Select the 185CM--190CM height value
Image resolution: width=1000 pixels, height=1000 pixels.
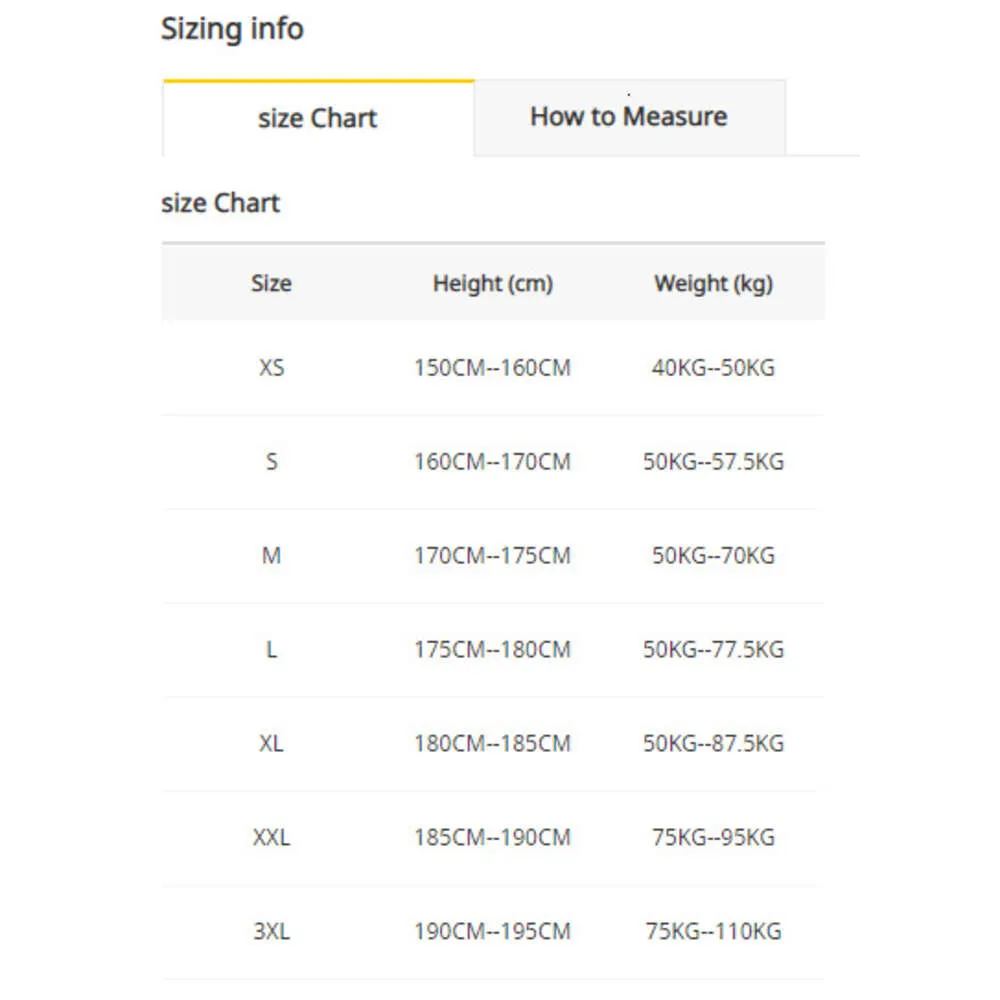point(492,838)
